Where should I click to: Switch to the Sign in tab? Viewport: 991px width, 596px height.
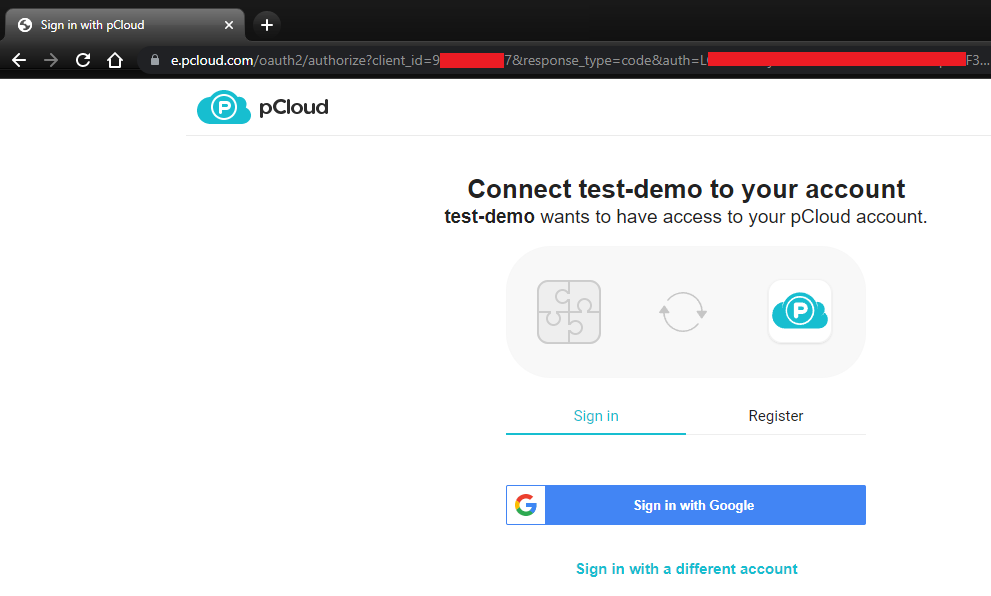pyautogui.click(x=595, y=416)
